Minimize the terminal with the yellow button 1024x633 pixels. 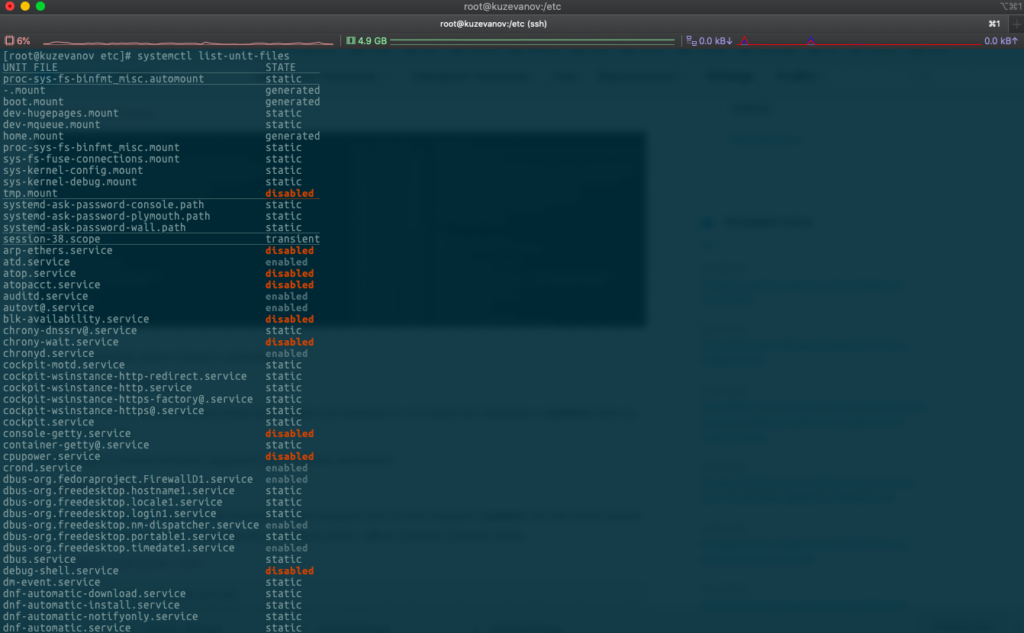pos(25,7)
